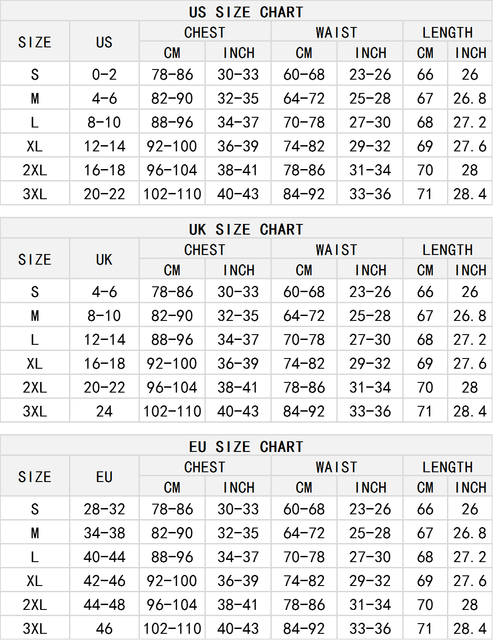Click EU size value 28-32
This screenshot has width=493, height=640.
(104, 509)
